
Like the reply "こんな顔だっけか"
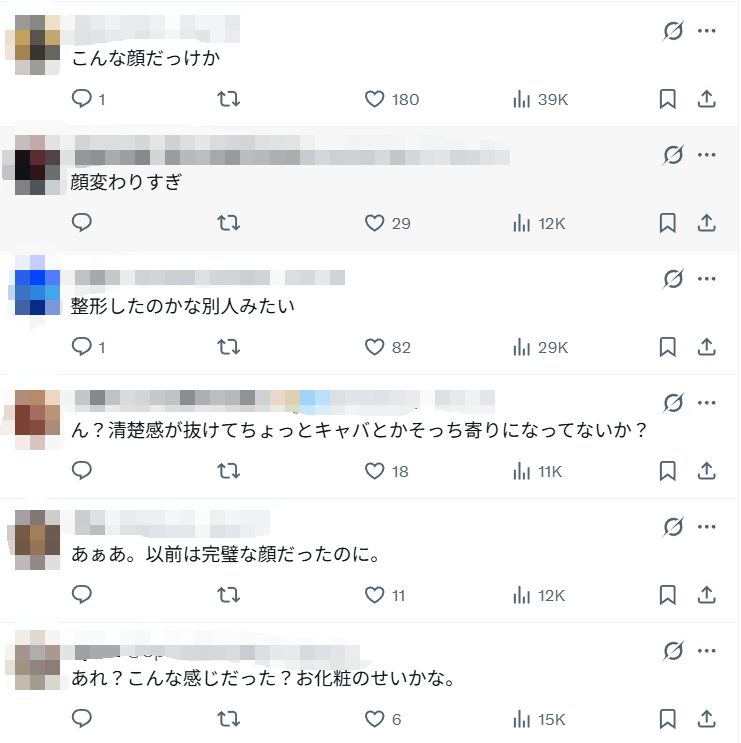[x=392, y=100]
